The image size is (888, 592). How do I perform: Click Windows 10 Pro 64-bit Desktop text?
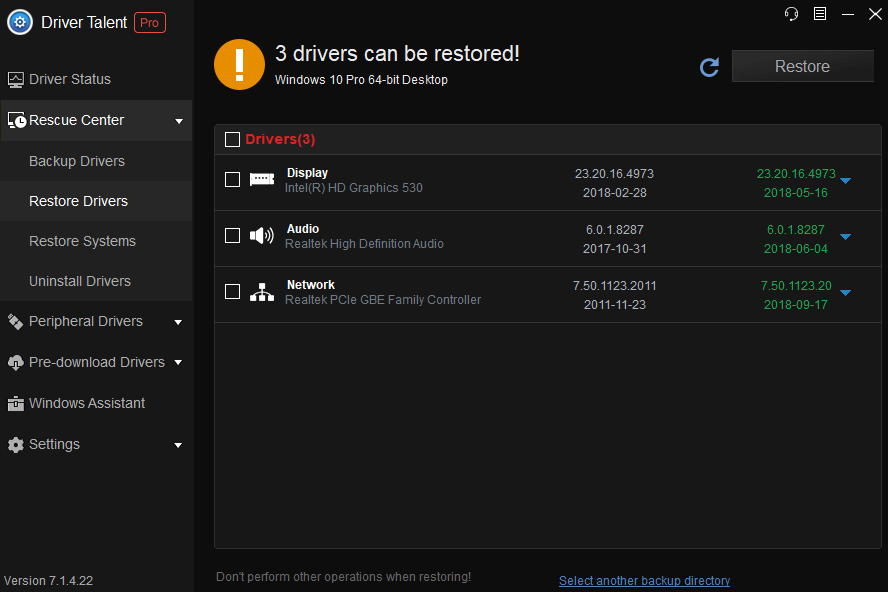[x=361, y=80]
